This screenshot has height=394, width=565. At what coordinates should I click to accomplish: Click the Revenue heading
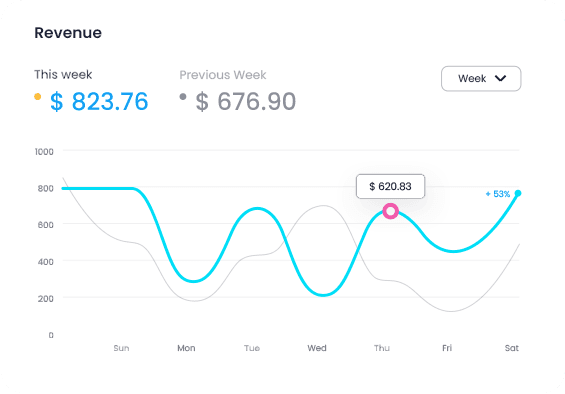coord(68,33)
